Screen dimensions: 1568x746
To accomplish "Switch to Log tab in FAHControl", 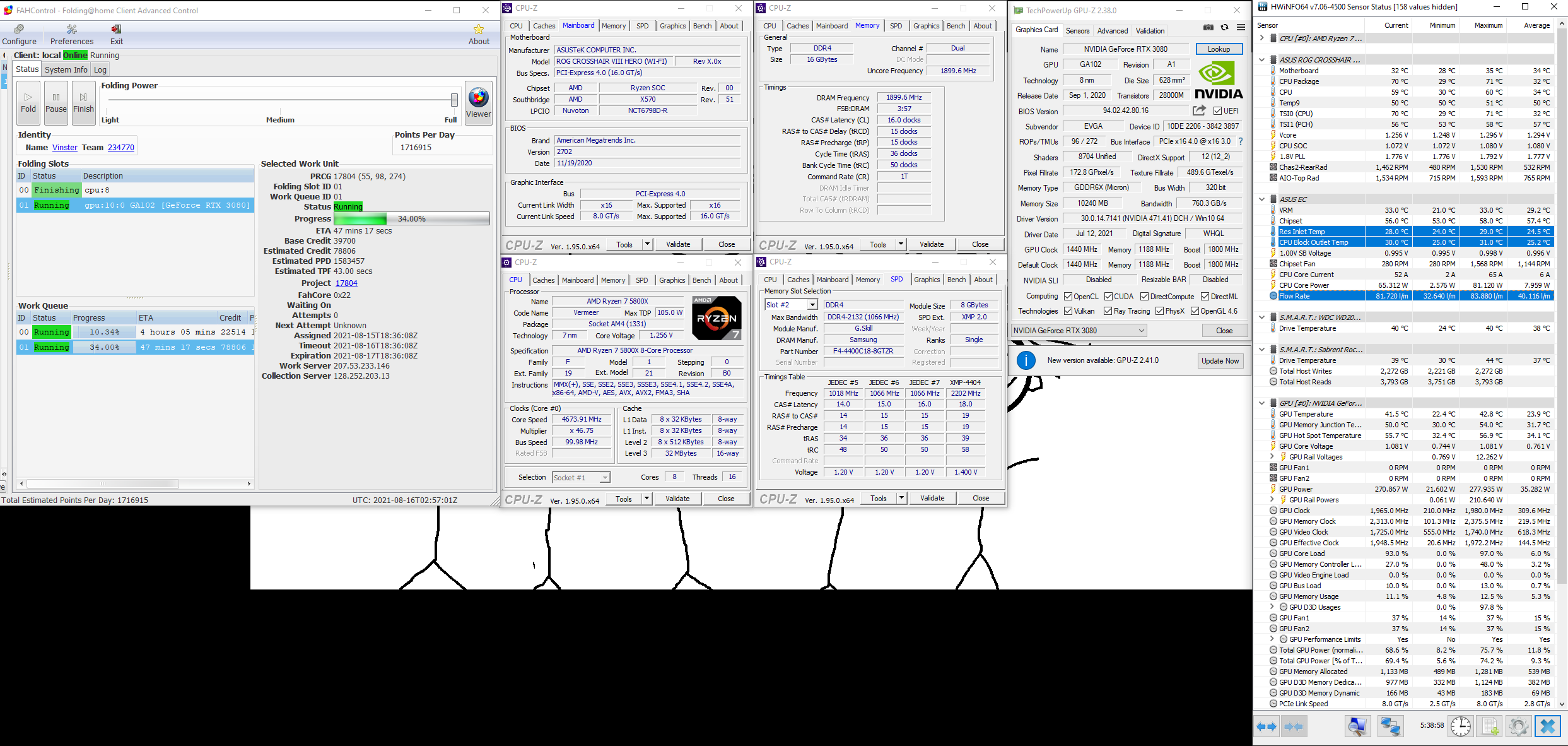I will [100, 69].
